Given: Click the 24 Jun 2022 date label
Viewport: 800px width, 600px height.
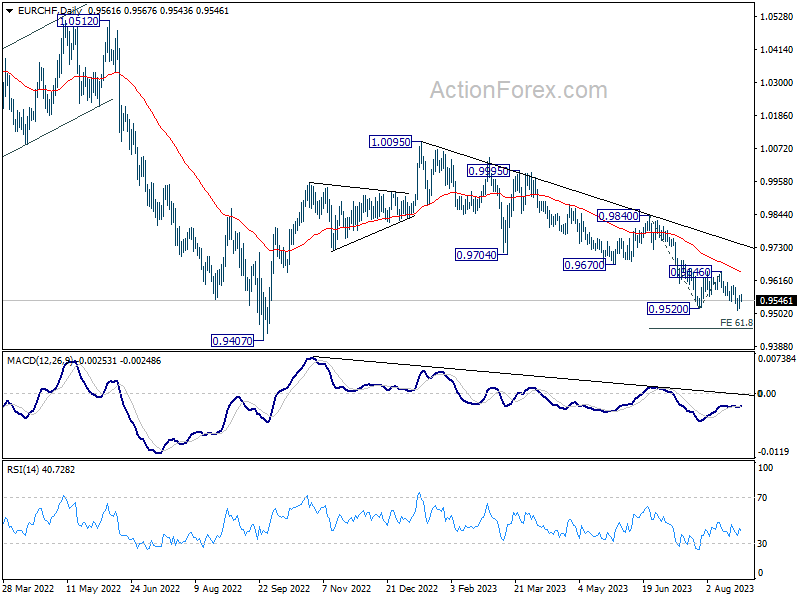Looking at the screenshot, I should (155, 588).
